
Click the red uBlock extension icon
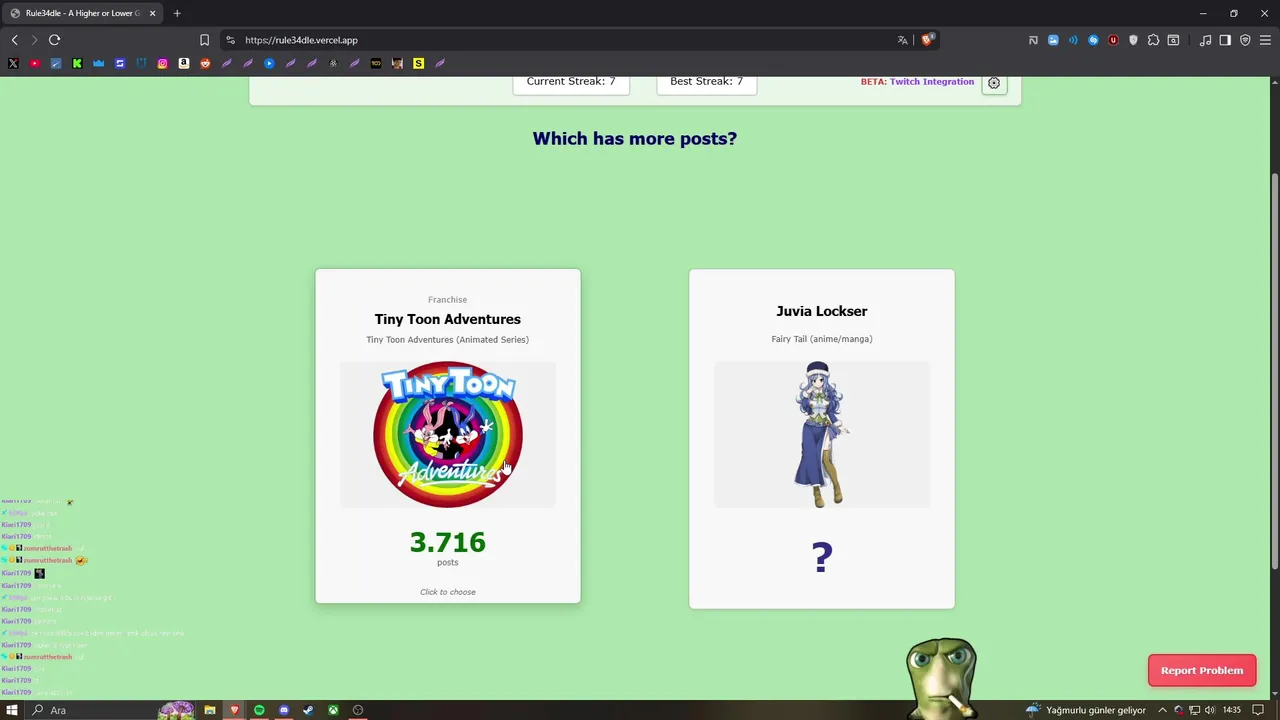[1113, 40]
